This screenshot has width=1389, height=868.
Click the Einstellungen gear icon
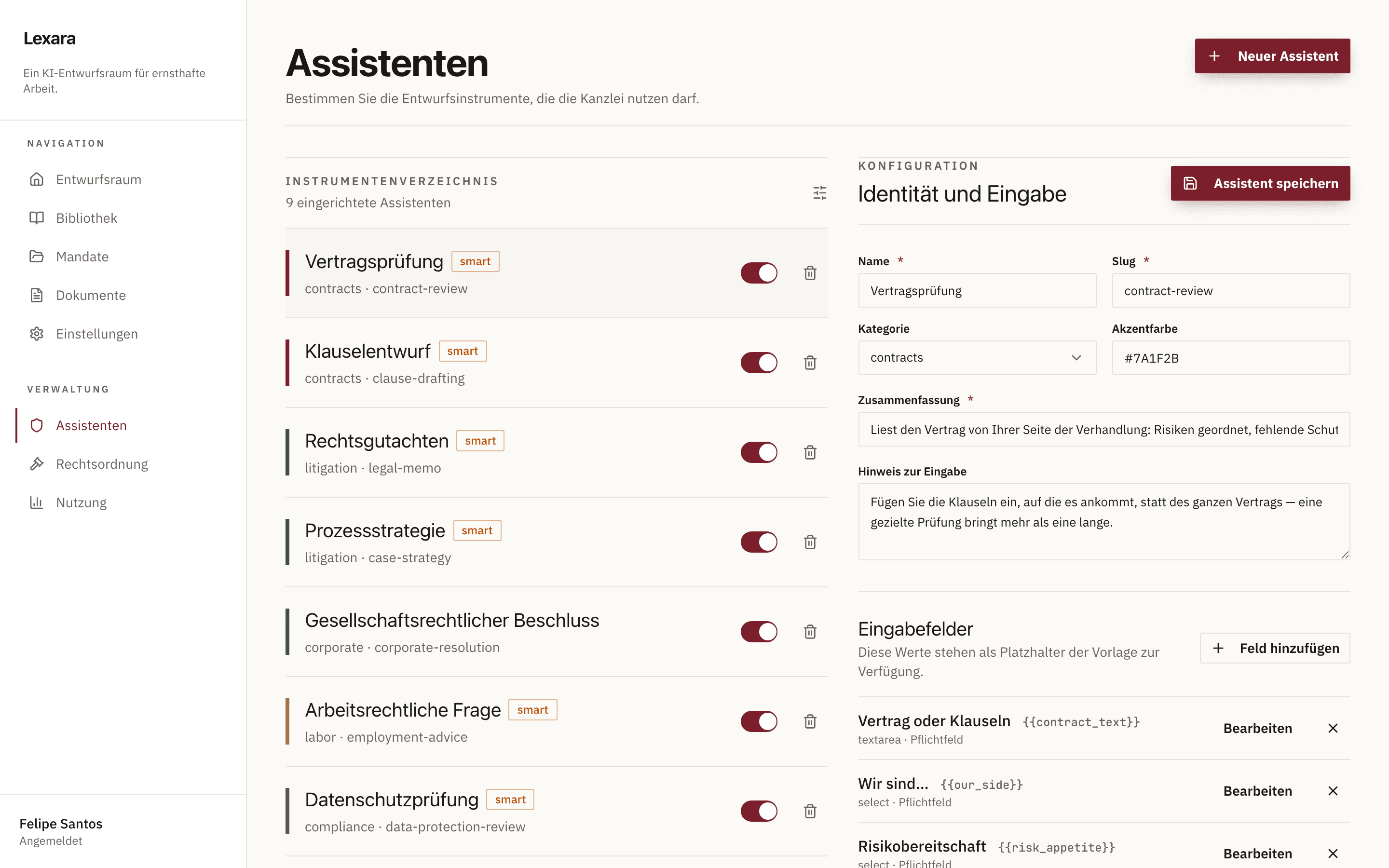tap(37, 334)
